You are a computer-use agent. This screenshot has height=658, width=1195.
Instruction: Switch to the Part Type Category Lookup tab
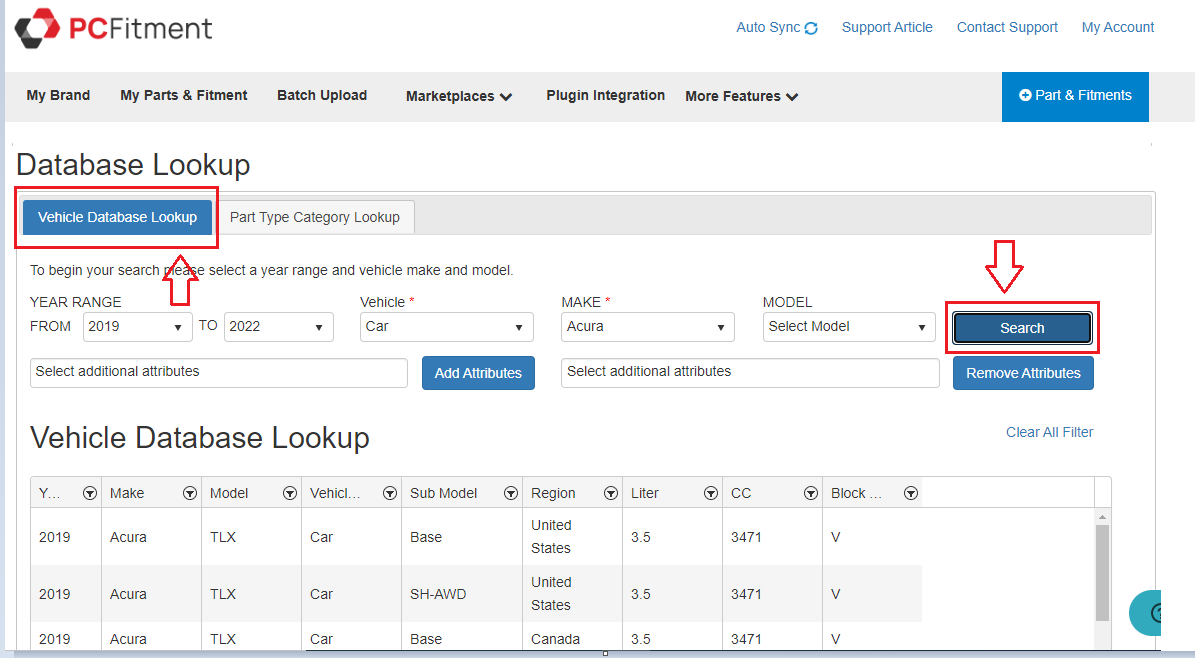316,217
